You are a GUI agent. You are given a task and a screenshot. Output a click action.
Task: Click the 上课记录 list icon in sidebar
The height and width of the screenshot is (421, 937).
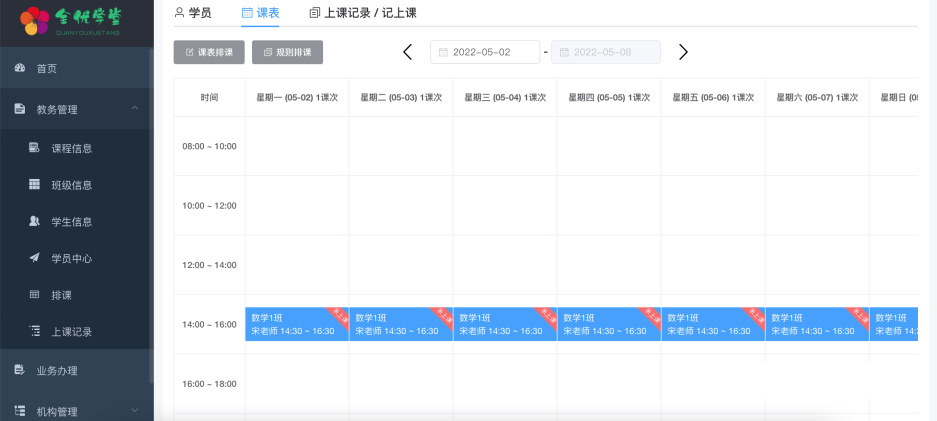point(34,331)
